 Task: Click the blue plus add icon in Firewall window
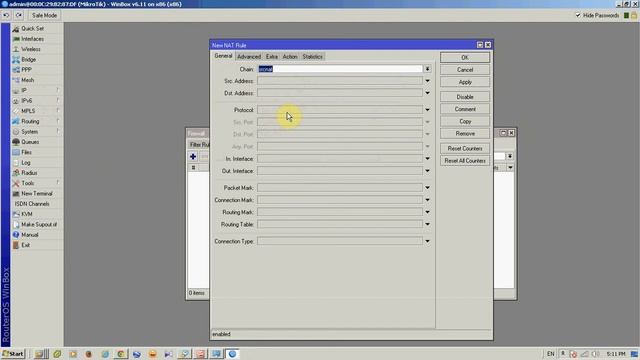pos(193,156)
